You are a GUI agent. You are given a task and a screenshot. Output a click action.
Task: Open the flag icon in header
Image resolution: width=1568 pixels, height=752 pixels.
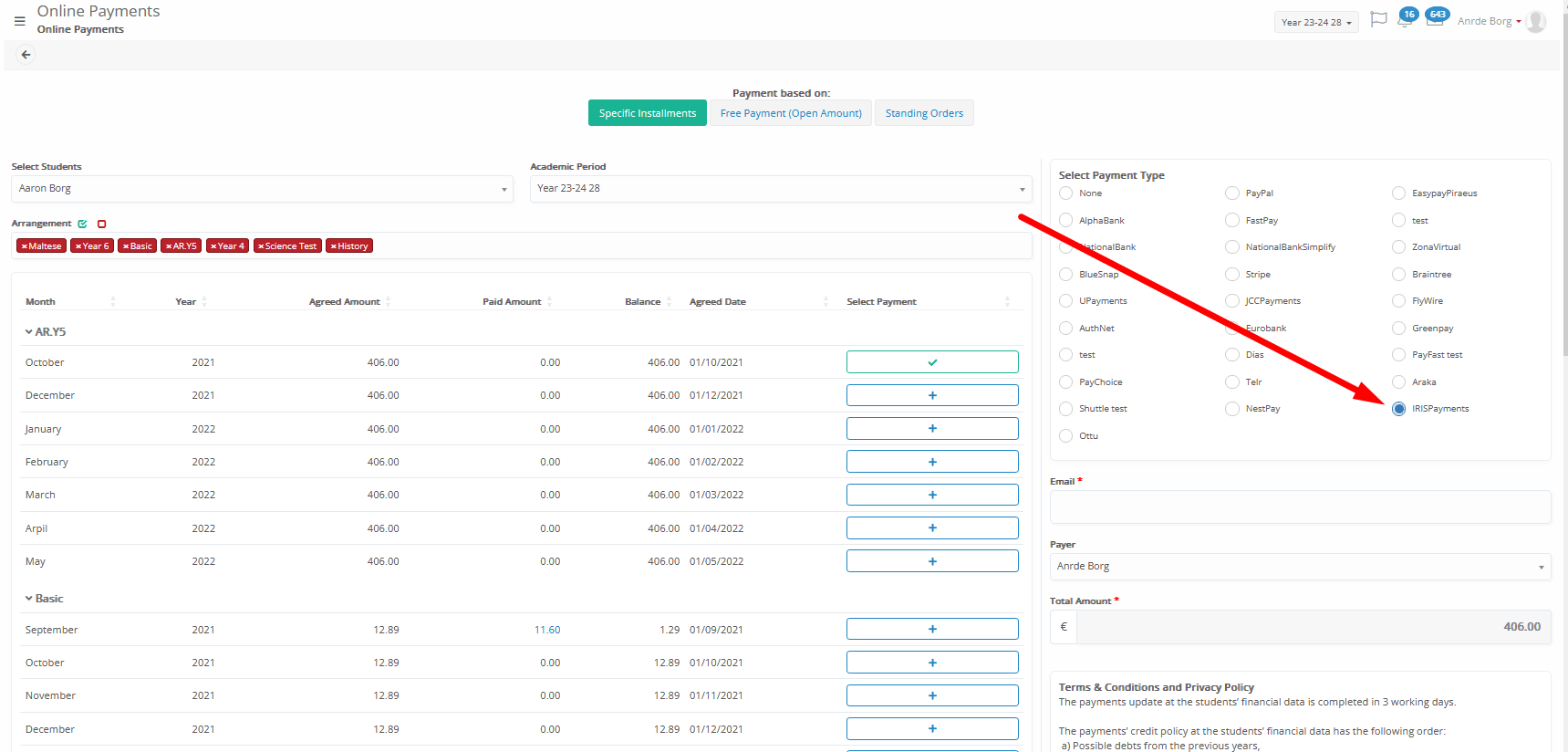[1378, 20]
